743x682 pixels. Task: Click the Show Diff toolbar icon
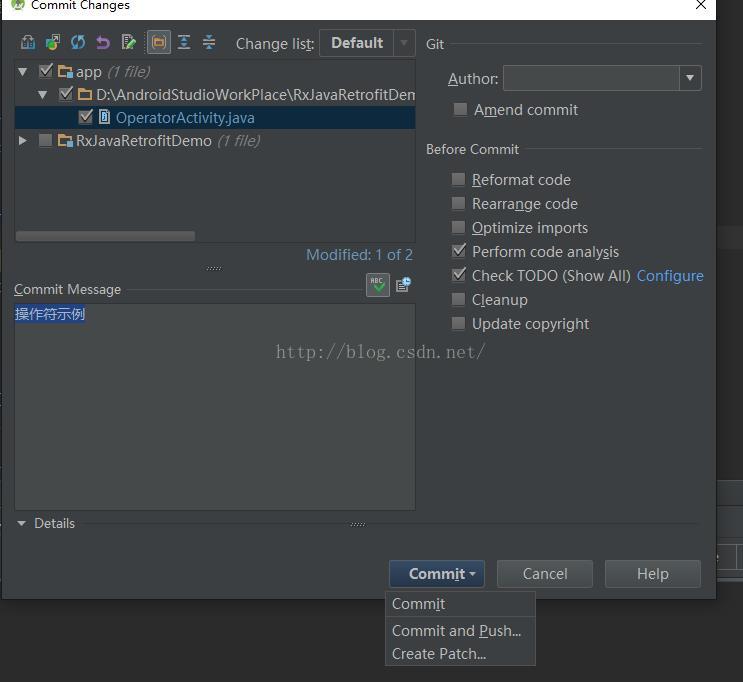tap(27, 42)
